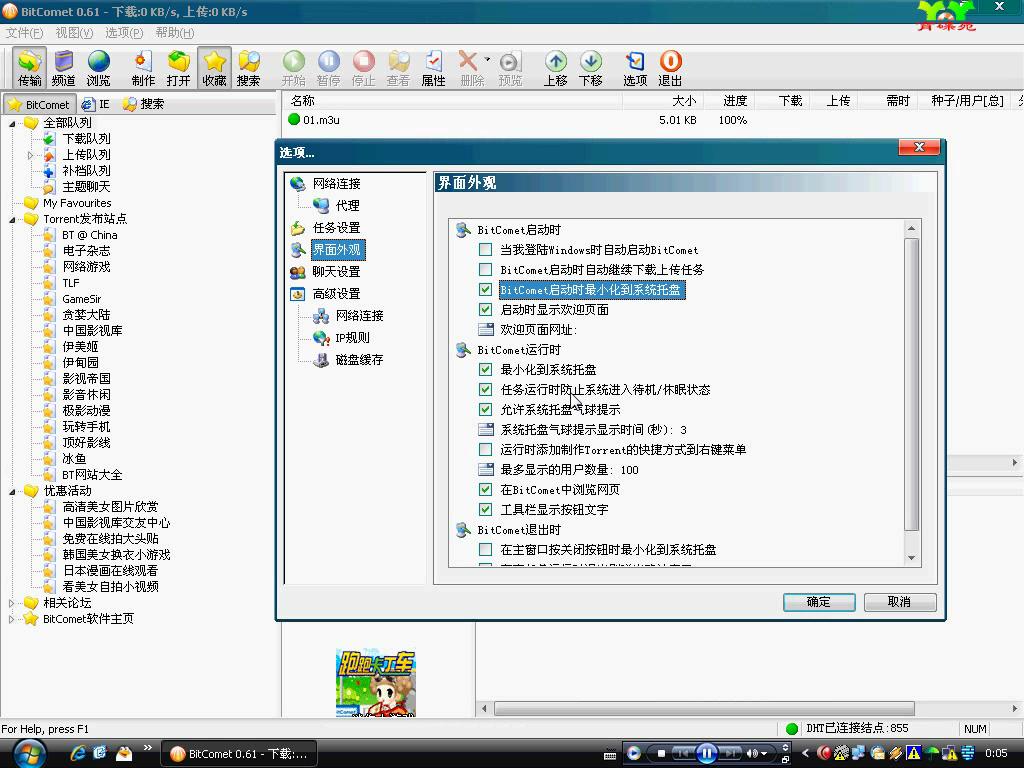Image resolution: width=1024 pixels, height=768 pixels.
Task: Select 网络连接 at top of options tree
Action: coord(336,184)
